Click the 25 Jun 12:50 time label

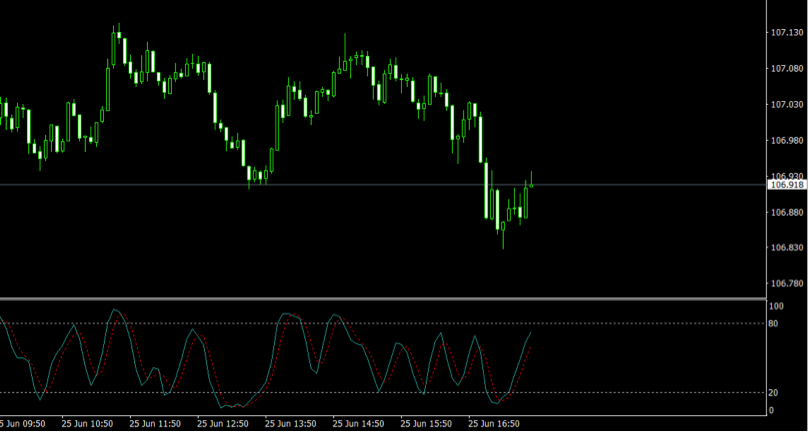click(223, 424)
